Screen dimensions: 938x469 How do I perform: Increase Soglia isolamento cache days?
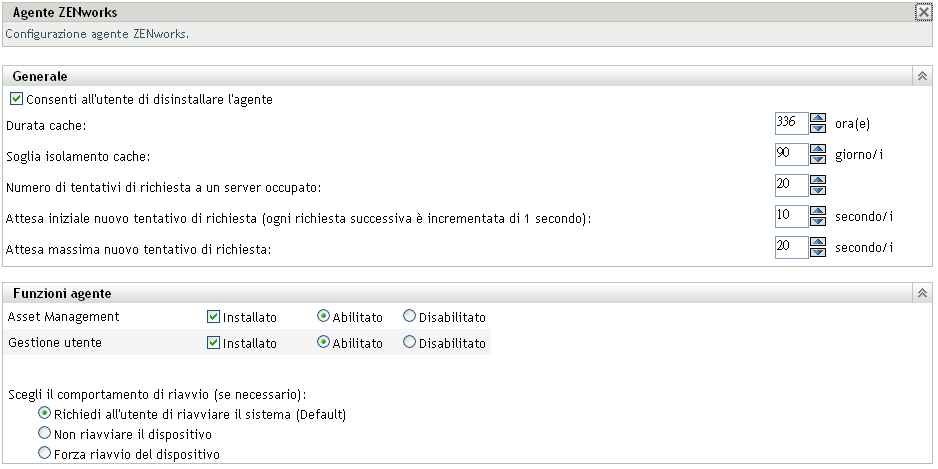click(x=818, y=149)
